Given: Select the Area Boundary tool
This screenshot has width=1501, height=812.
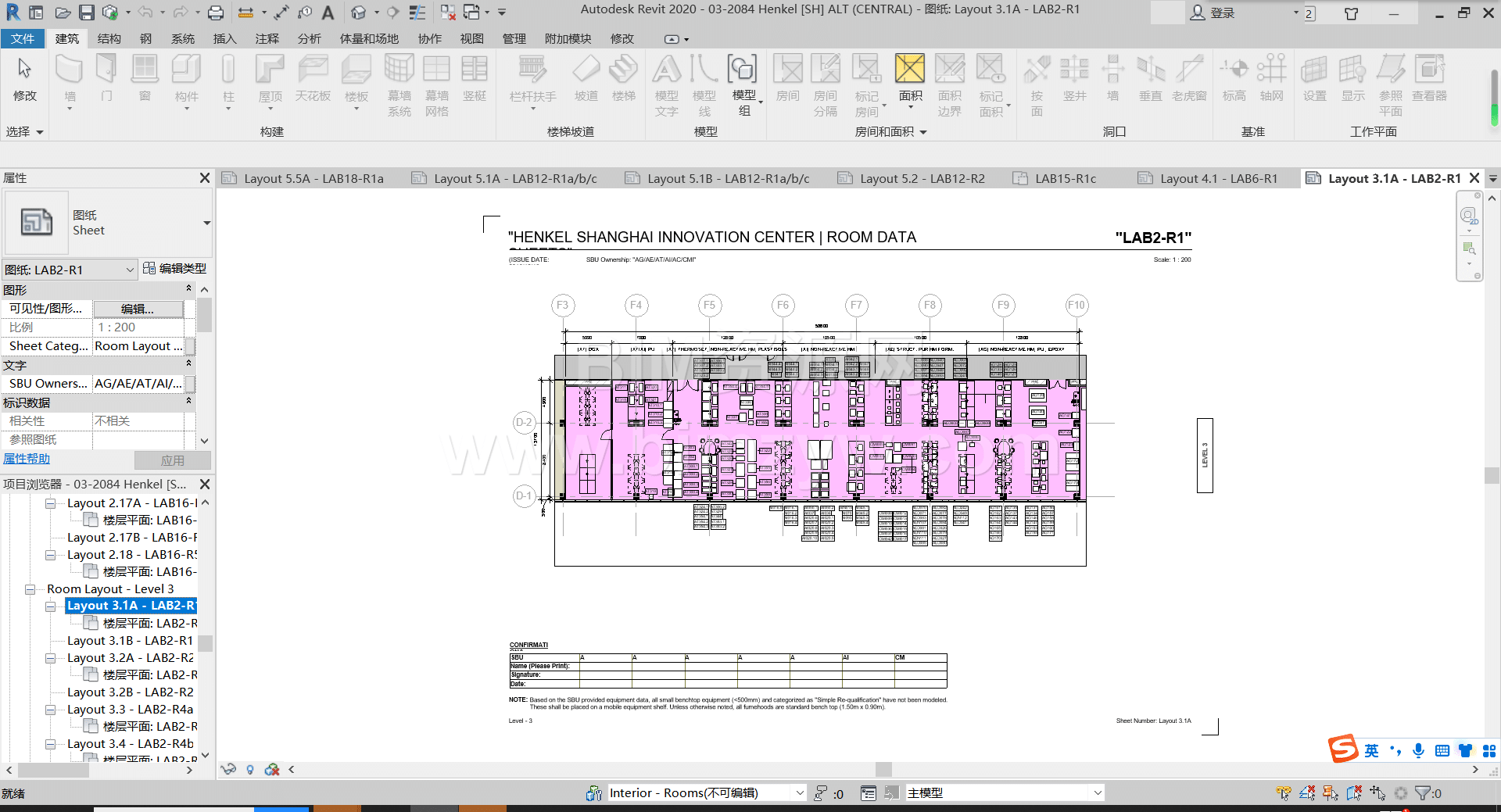Looking at the screenshot, I should pyautogui.click(x=950, y=84).
